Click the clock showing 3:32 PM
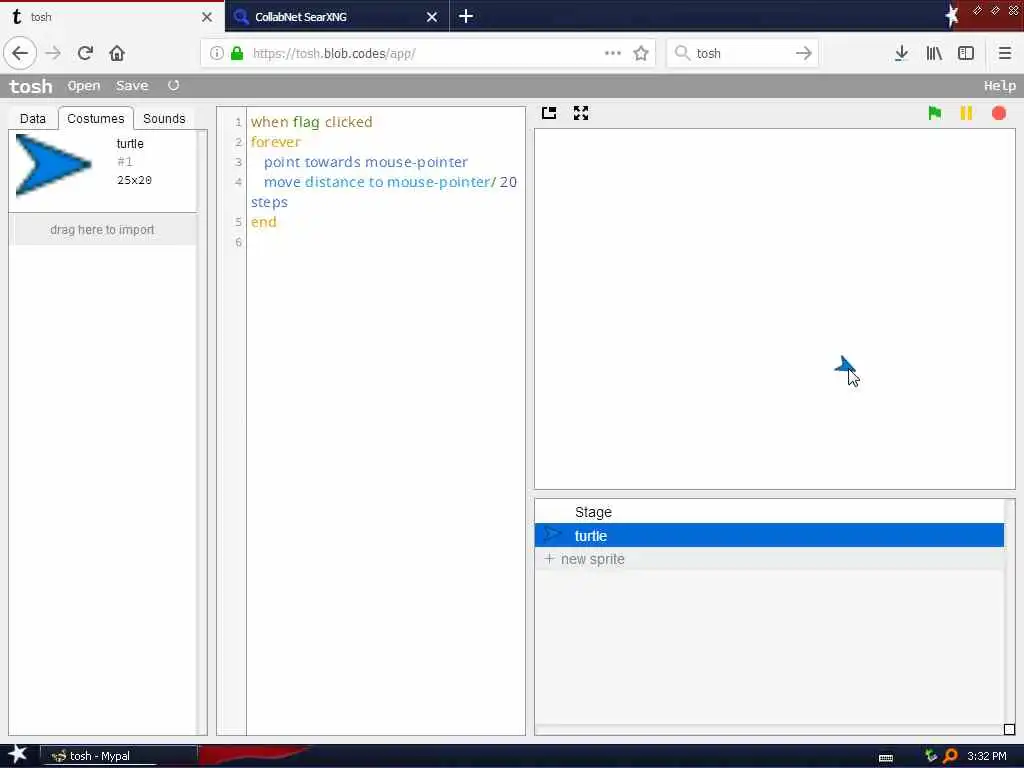This screenshot has height=768, width=1024. [987, 756]
